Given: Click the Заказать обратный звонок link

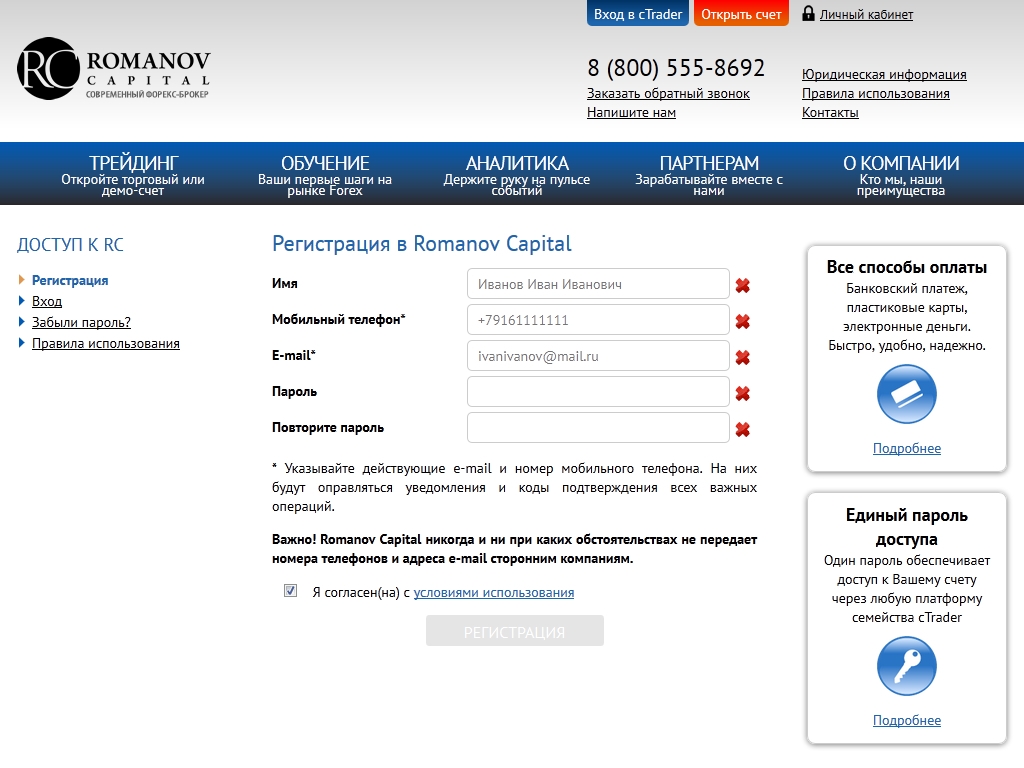Looking at the screenshot, I should click(668, 93).
